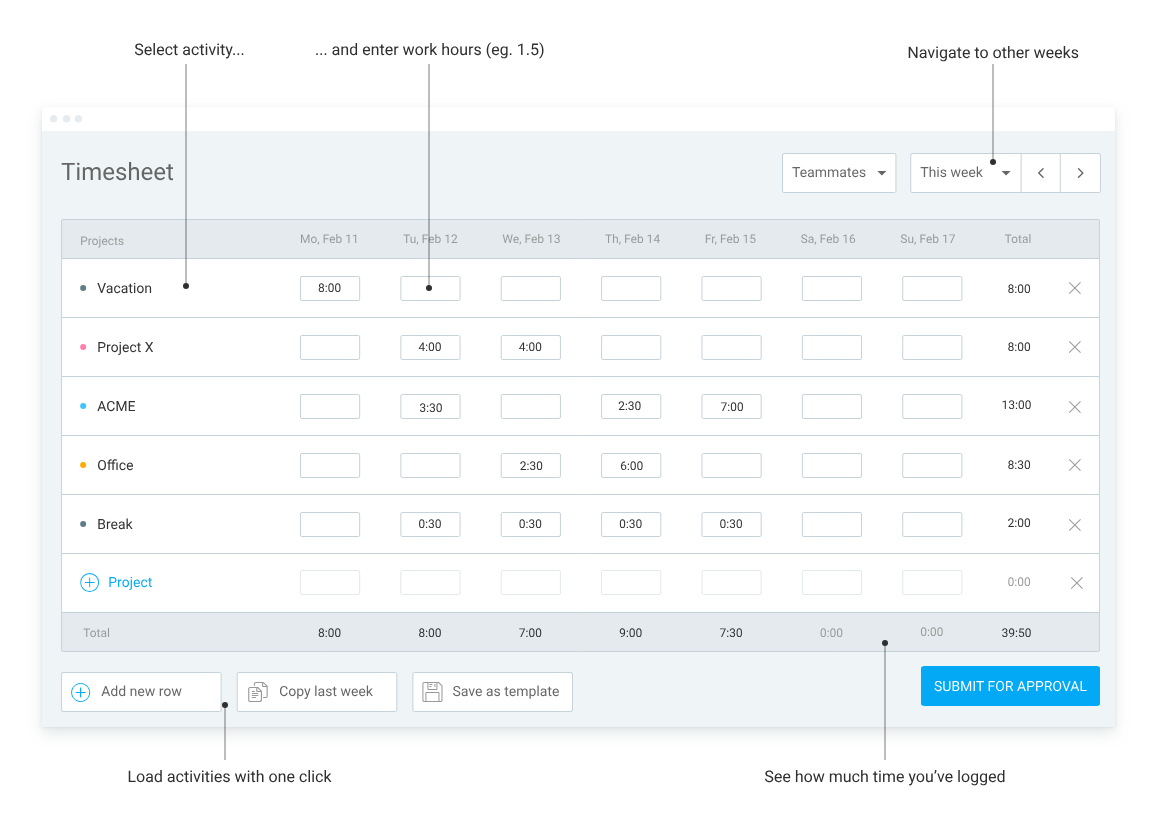This screenshot has height=828, width=1150.
Task: Click the X icon on the Break row
Action: 1074,524
